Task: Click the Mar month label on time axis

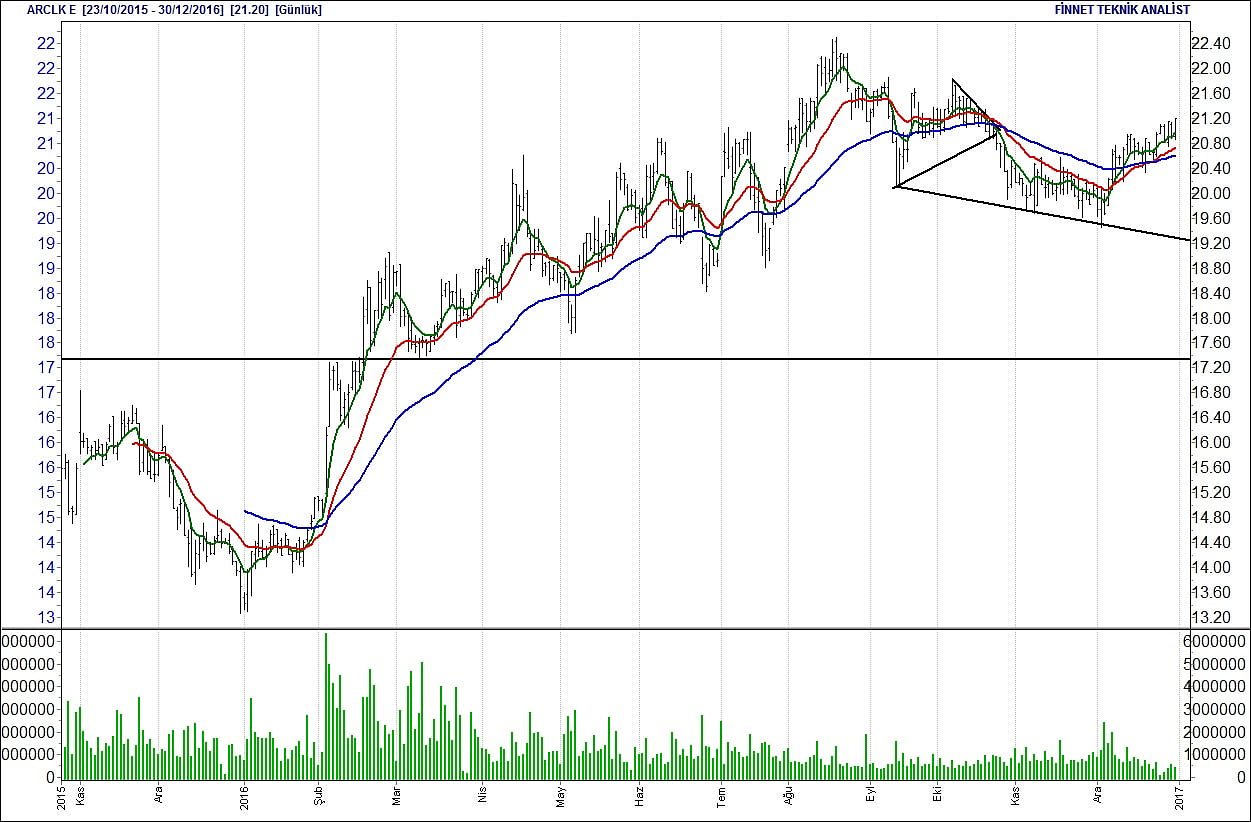Action: coord(396,796)
